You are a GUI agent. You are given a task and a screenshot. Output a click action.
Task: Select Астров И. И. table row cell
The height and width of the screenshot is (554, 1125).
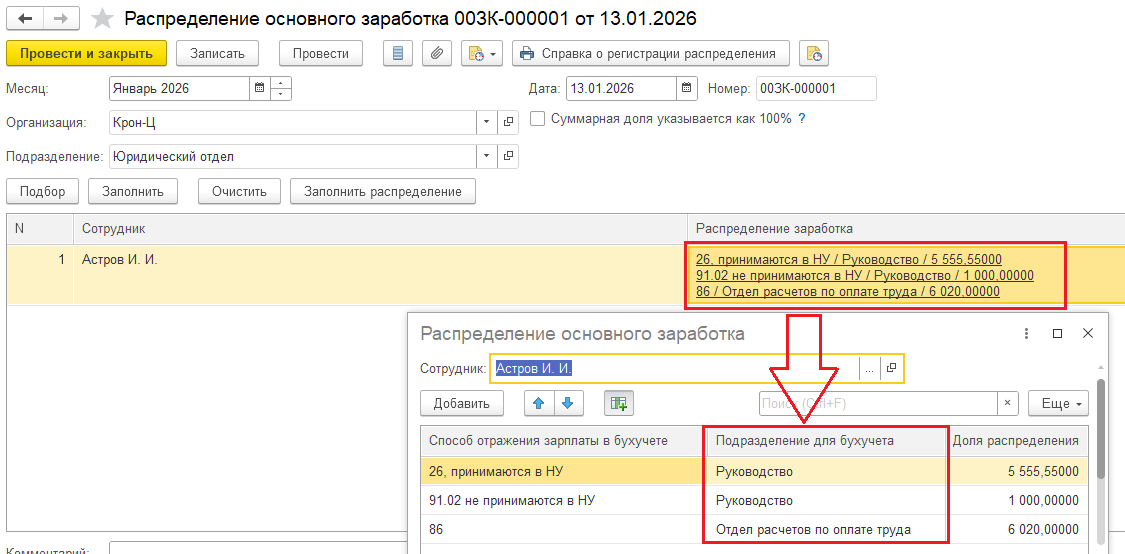380,275
